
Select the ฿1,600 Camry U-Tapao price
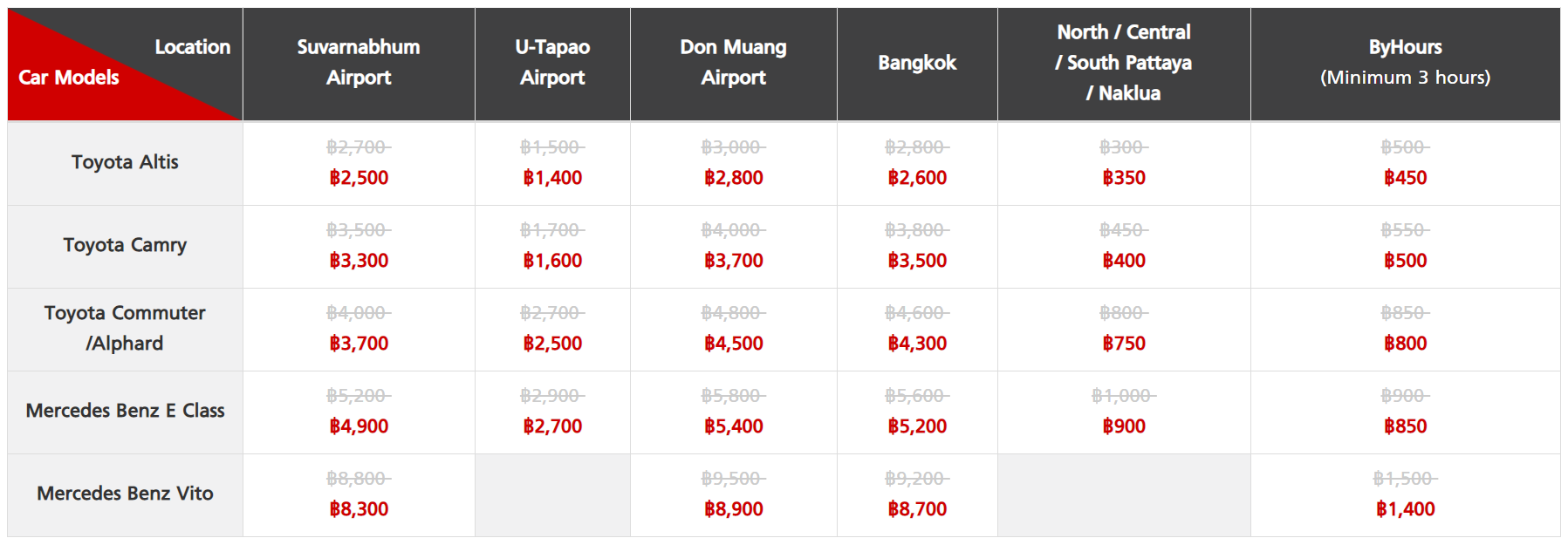point(552,261)
